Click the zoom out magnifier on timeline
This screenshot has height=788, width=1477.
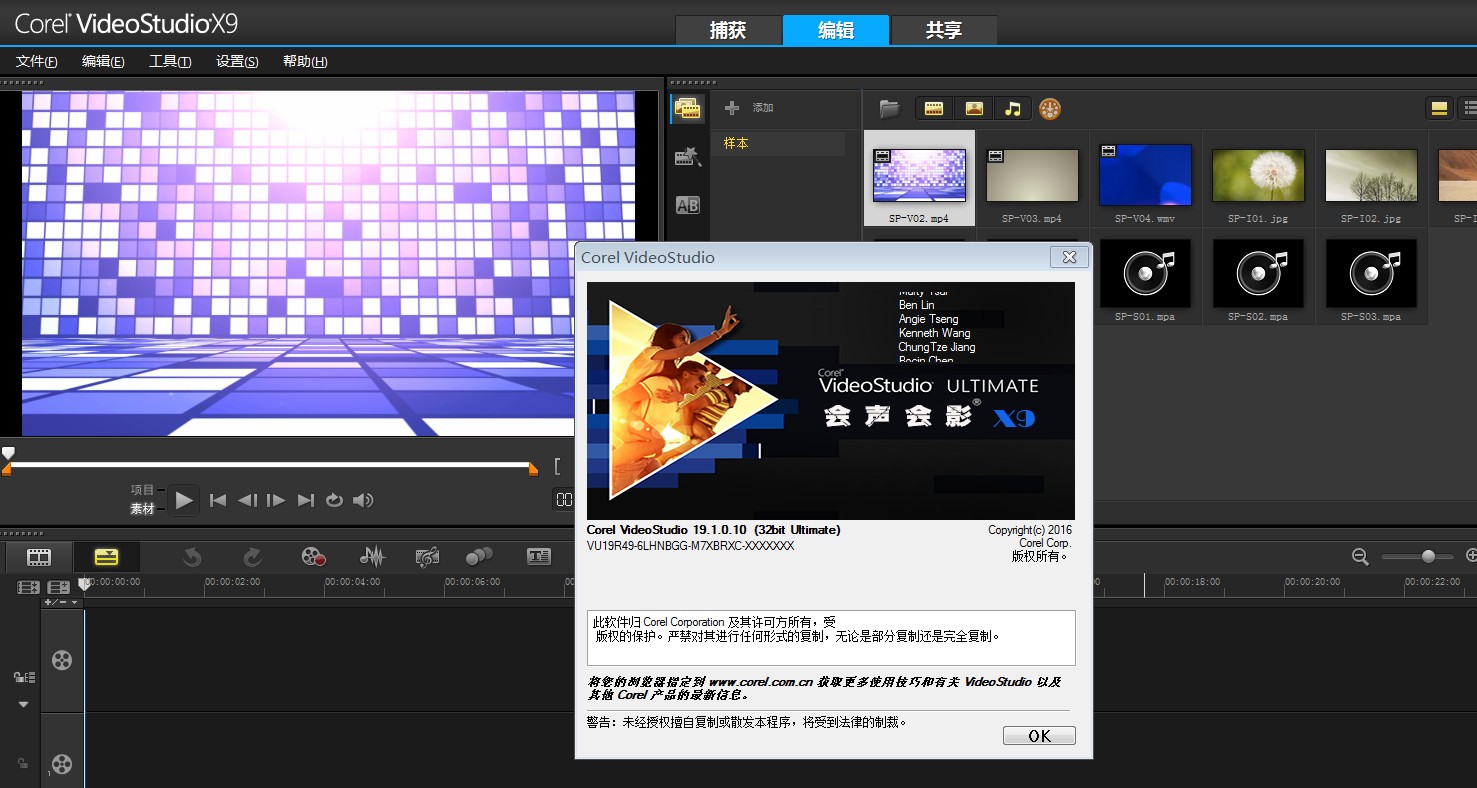1360,557
